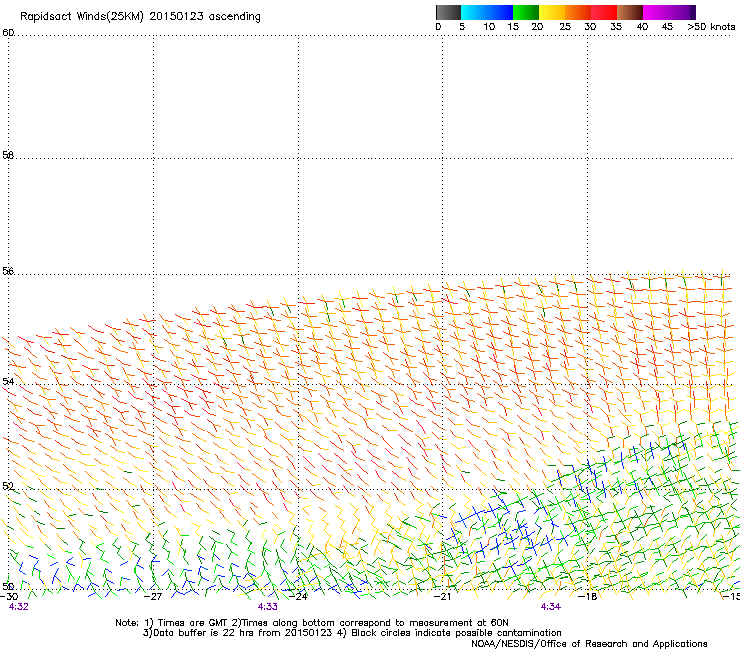740x650 pixels.
Task: Click the red 30-35 knots color segment
Action: [604, 12]
